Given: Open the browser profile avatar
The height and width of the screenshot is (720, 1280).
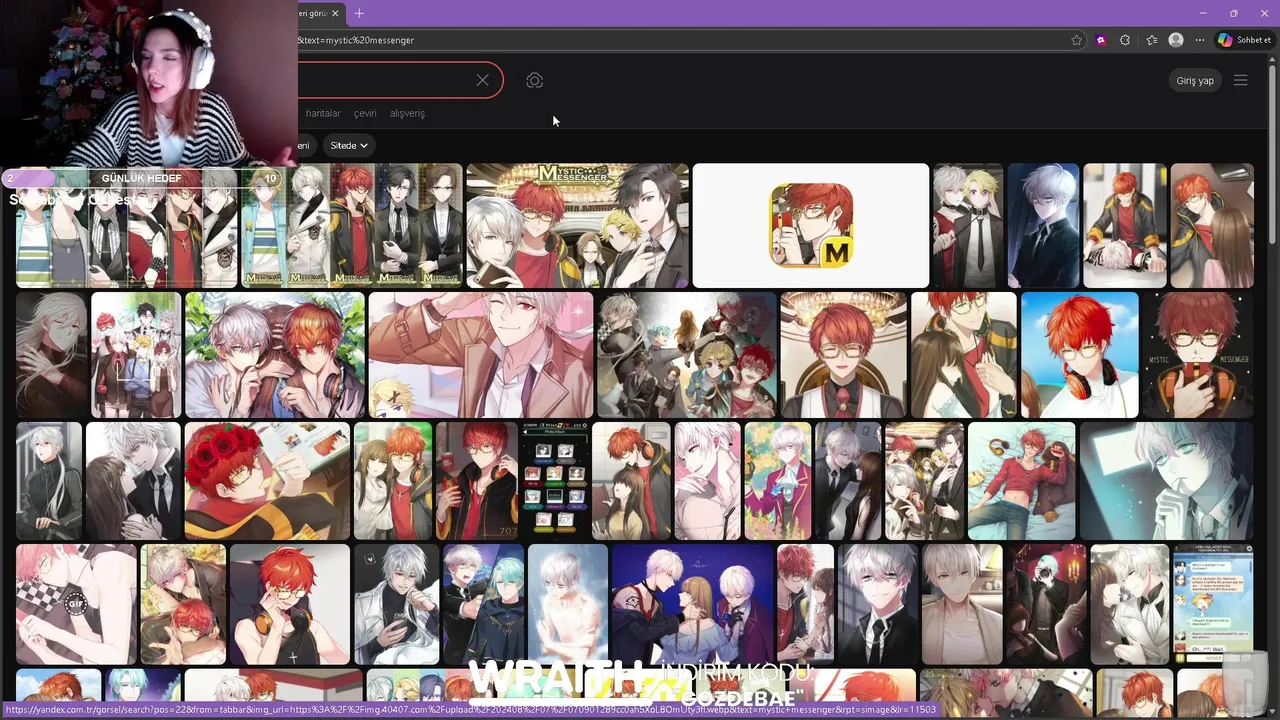Looking at the screenshot, I should tap(1176, 40).
